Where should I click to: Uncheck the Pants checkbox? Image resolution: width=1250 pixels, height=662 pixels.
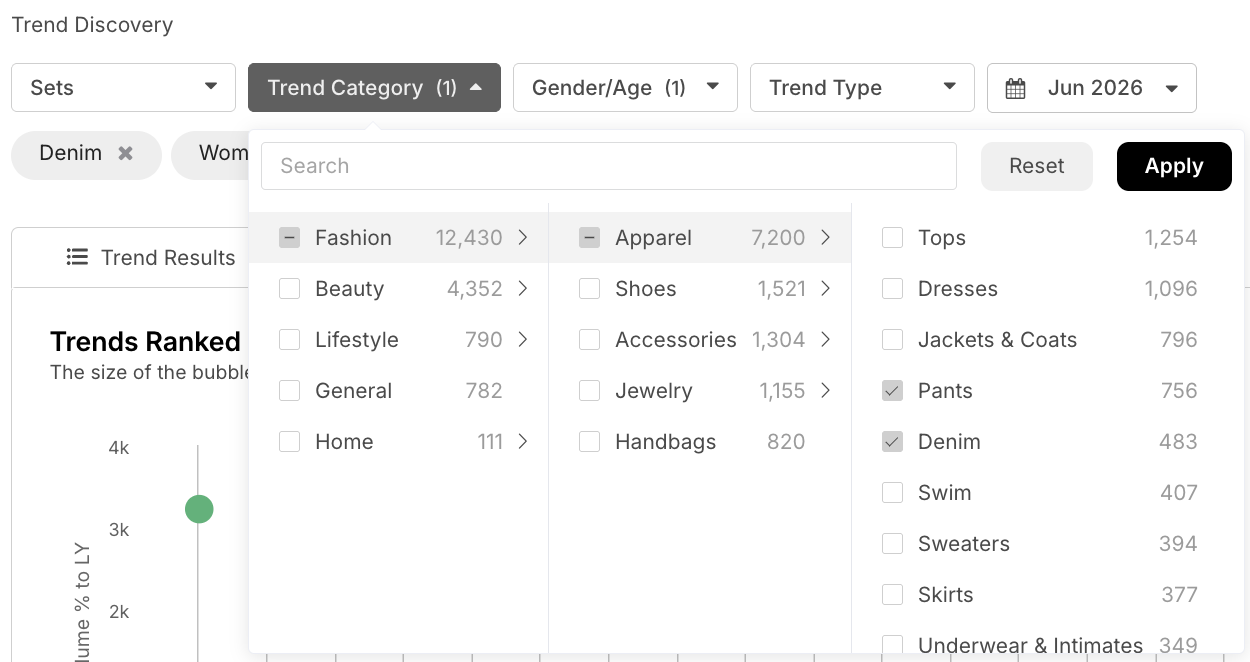[x=892, y=391]
